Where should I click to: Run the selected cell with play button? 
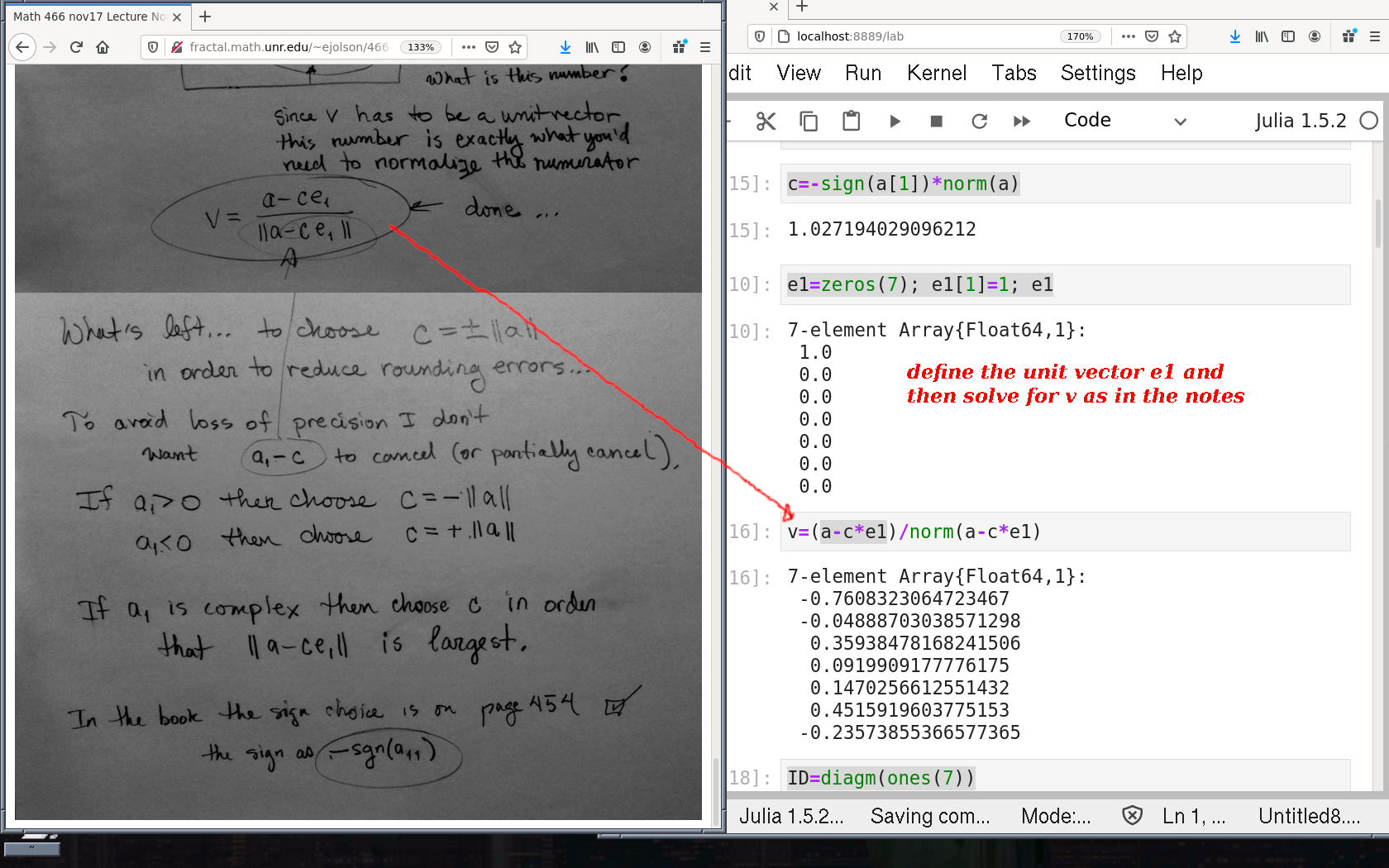click(895, 122)
